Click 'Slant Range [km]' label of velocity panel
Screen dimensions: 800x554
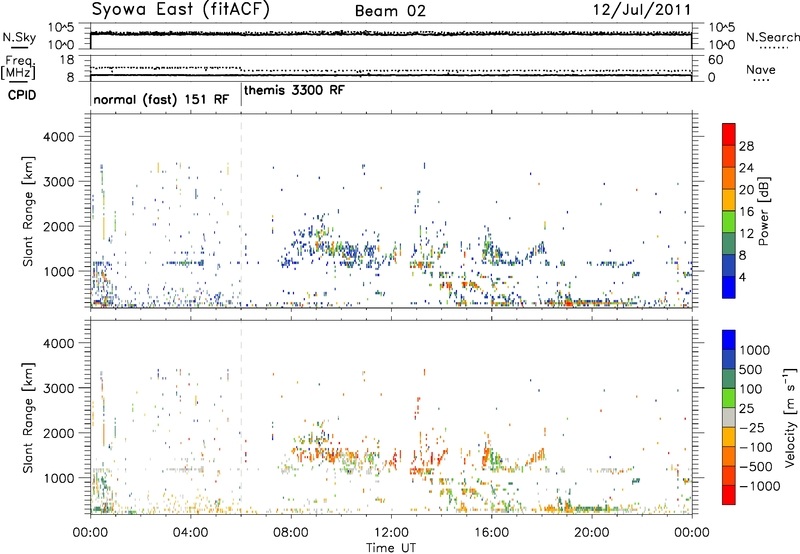tap(28, 418)
